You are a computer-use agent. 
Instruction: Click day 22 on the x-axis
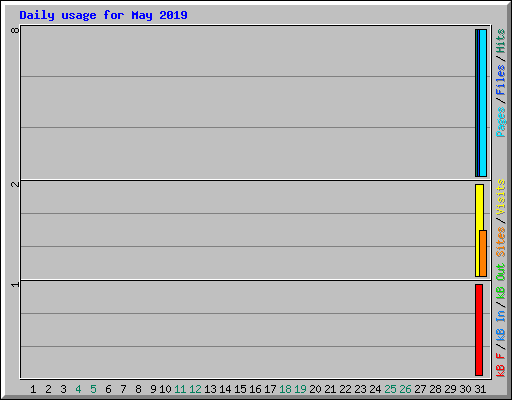click(345, 389)
